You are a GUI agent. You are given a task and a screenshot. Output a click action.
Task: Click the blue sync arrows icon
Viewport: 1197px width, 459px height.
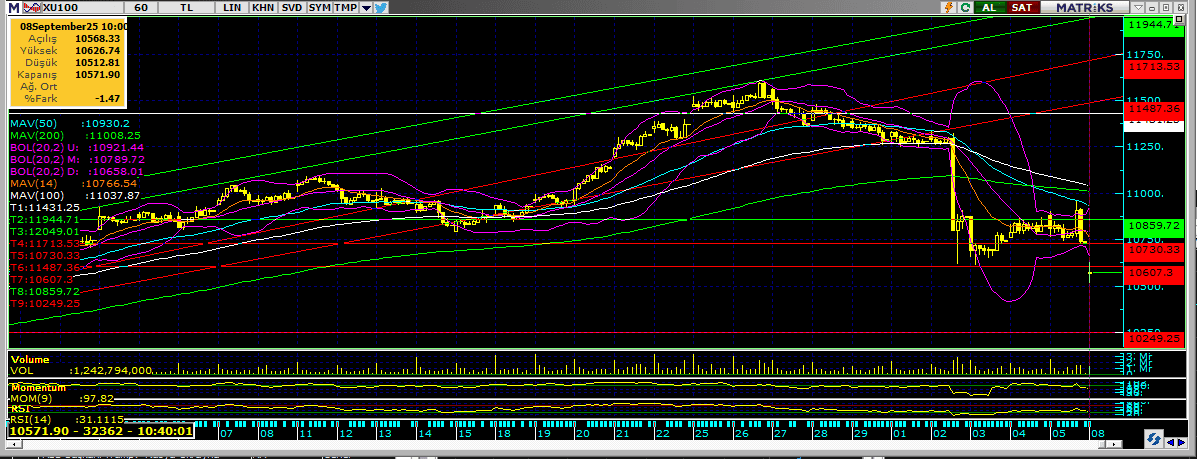[1154, 439]
